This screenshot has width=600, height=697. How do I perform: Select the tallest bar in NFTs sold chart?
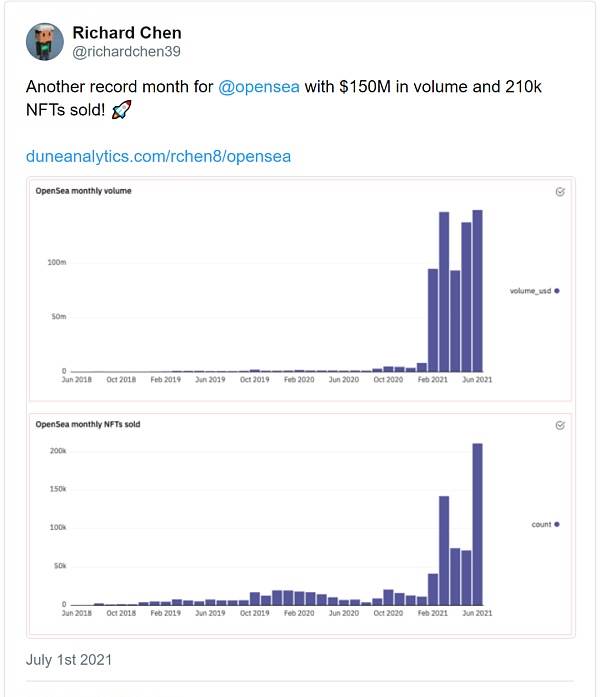click(477, 524)
